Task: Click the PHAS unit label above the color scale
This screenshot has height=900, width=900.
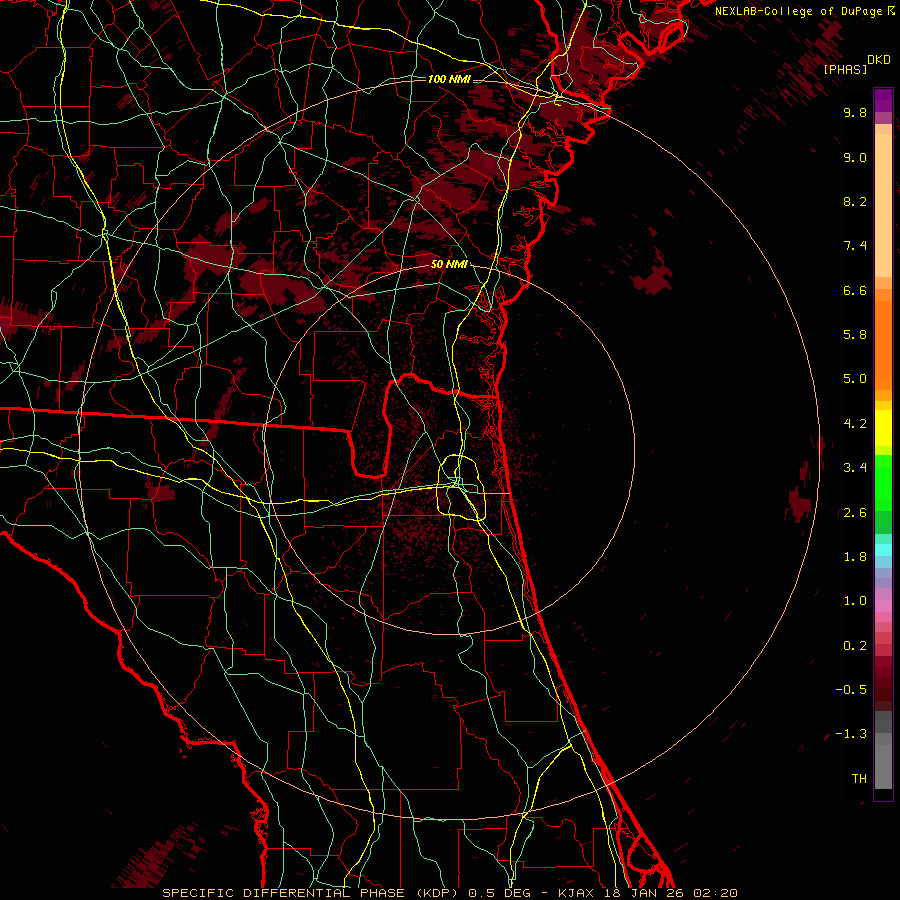Action: [845, 69]
